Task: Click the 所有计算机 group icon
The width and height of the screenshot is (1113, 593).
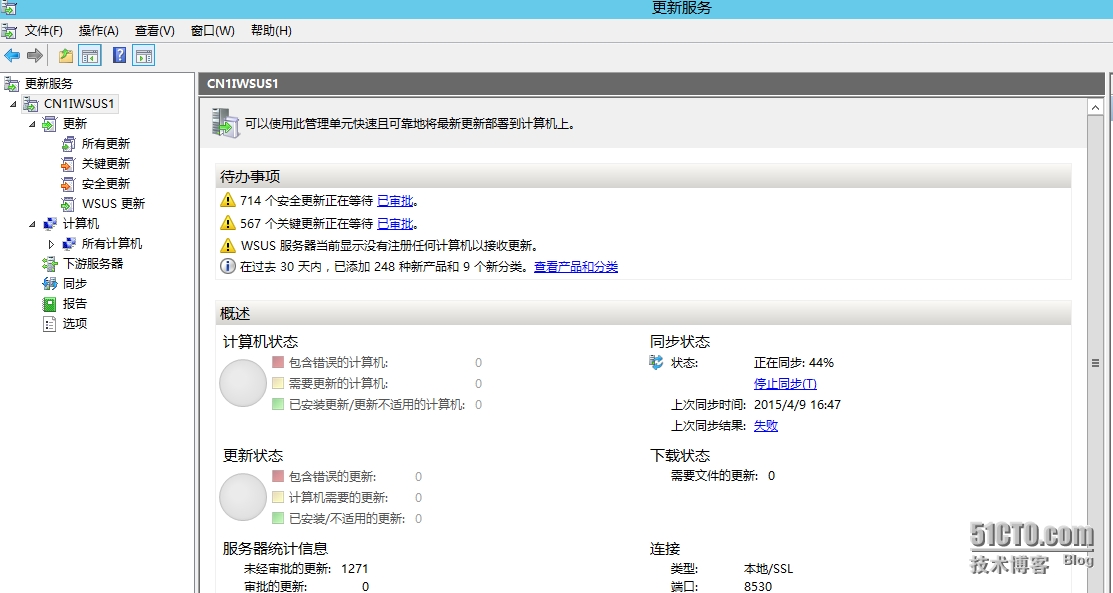Action: tap(68, 244)
